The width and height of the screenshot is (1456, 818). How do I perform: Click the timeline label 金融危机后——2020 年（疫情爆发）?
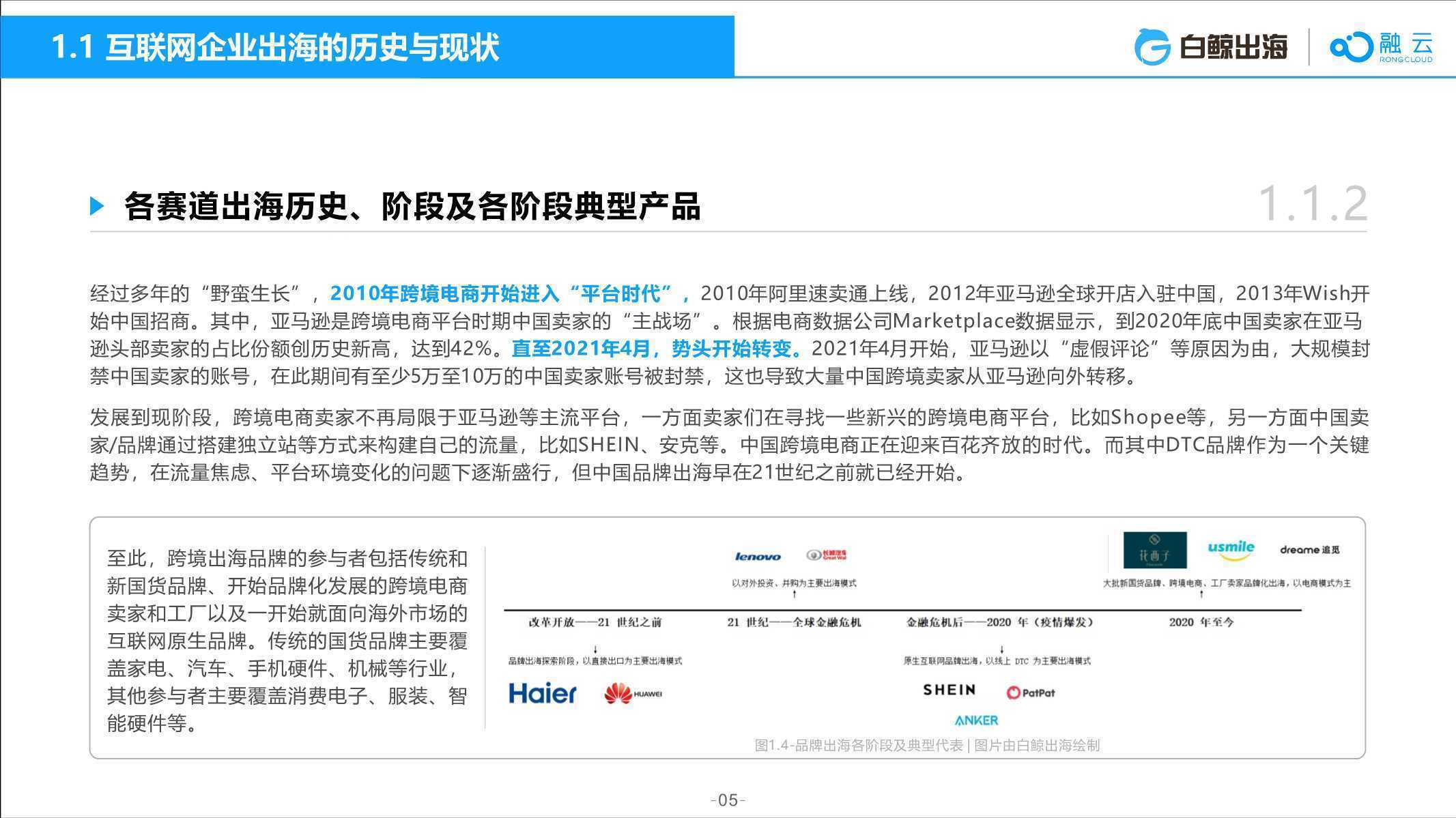(1000, 622)
